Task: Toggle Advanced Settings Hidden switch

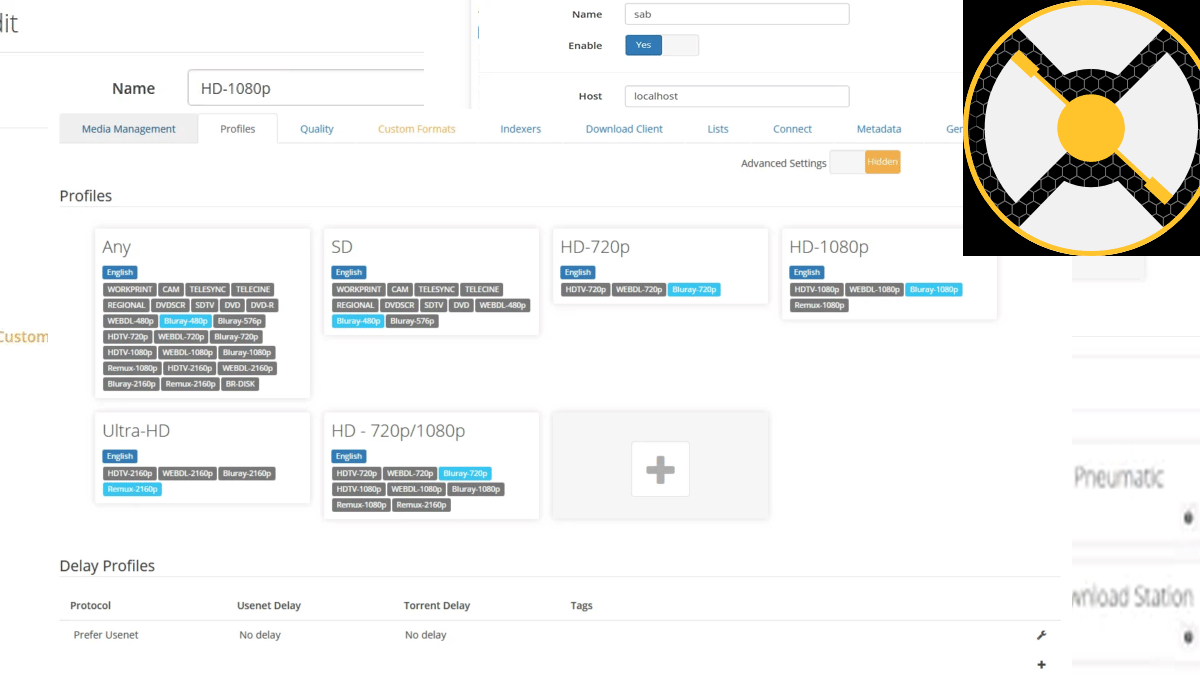Action: tap(865, 162)
